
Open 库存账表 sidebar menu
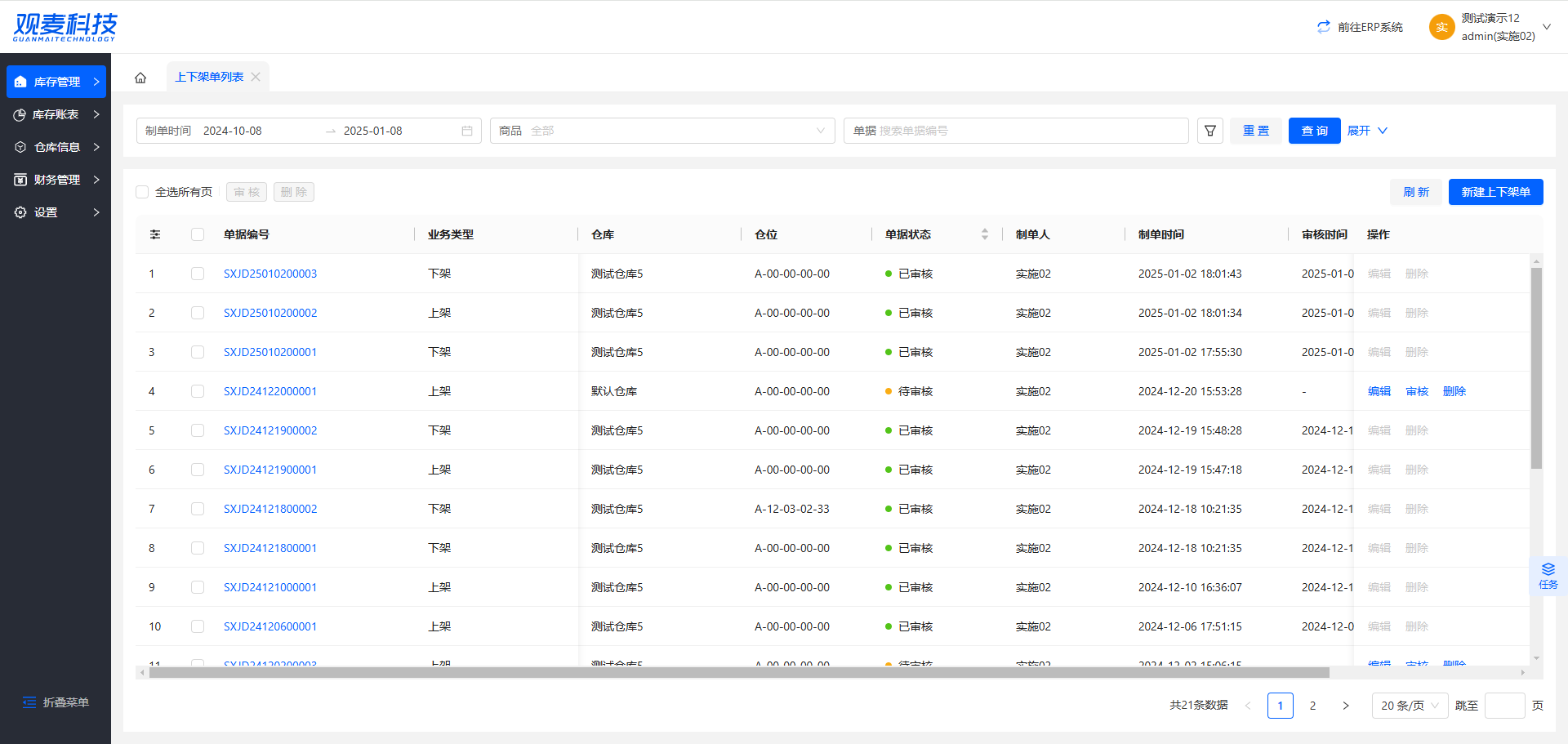click(x=56, y=114)
